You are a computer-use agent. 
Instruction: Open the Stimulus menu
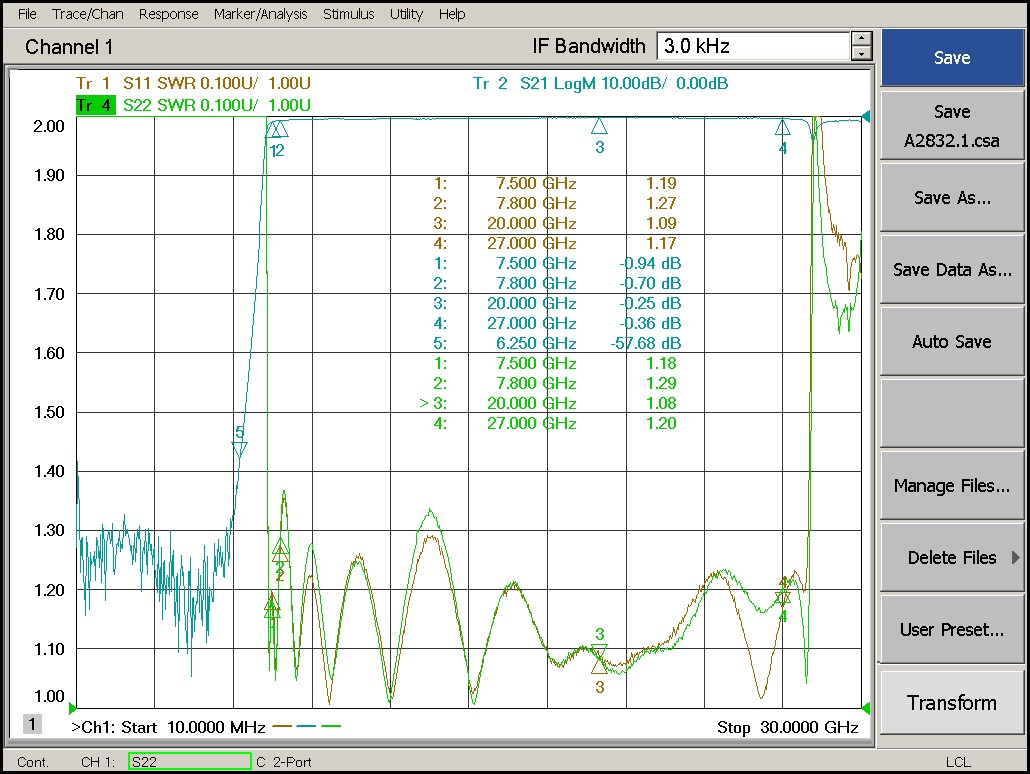coord(348,14)
